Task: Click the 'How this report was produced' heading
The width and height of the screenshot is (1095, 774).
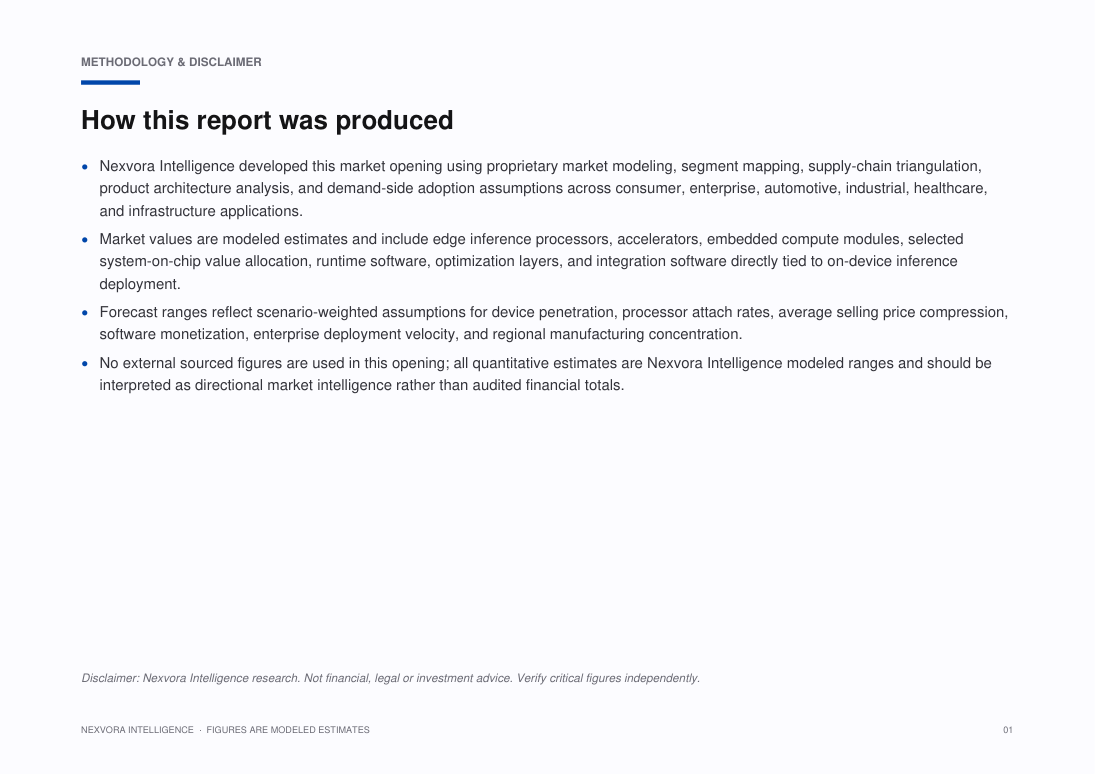Action: (x=267, y=120)
